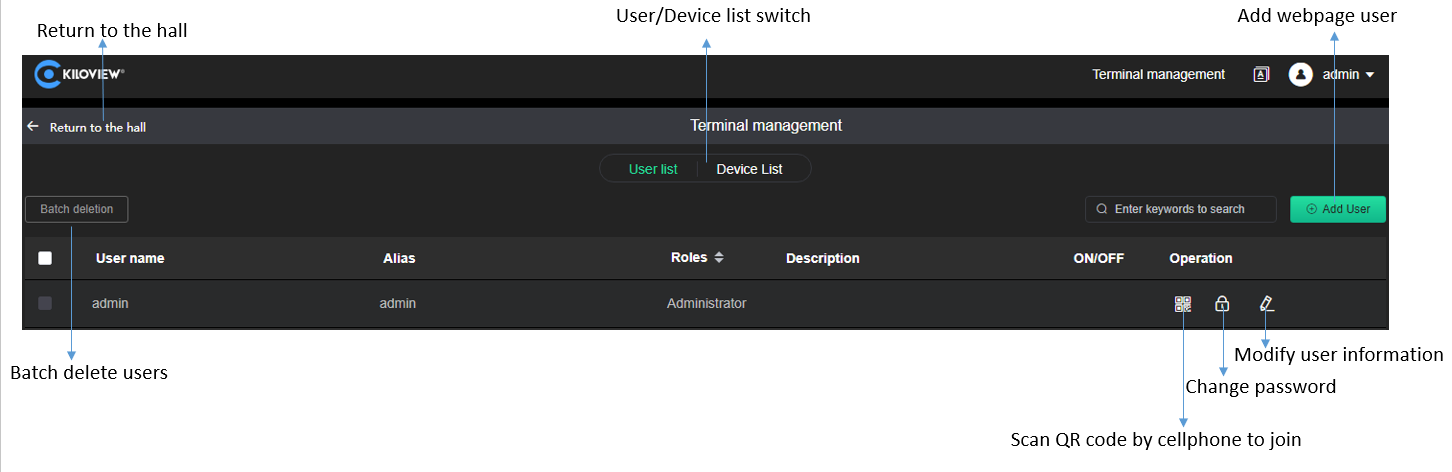Focus the keyword search field
Image resolution: width=1452 pixels, height=472 pixels.
point(1181,209)
